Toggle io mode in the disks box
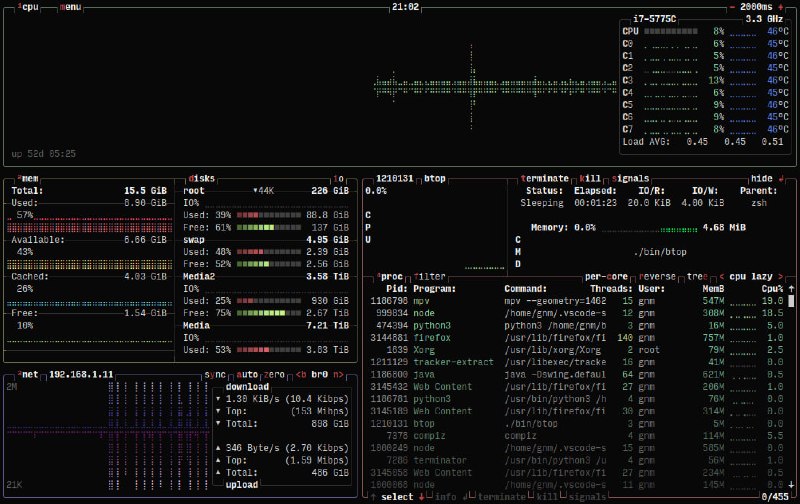Image resolution: width=800 pixels, height=504 pixels. click(x=338, y=179)
